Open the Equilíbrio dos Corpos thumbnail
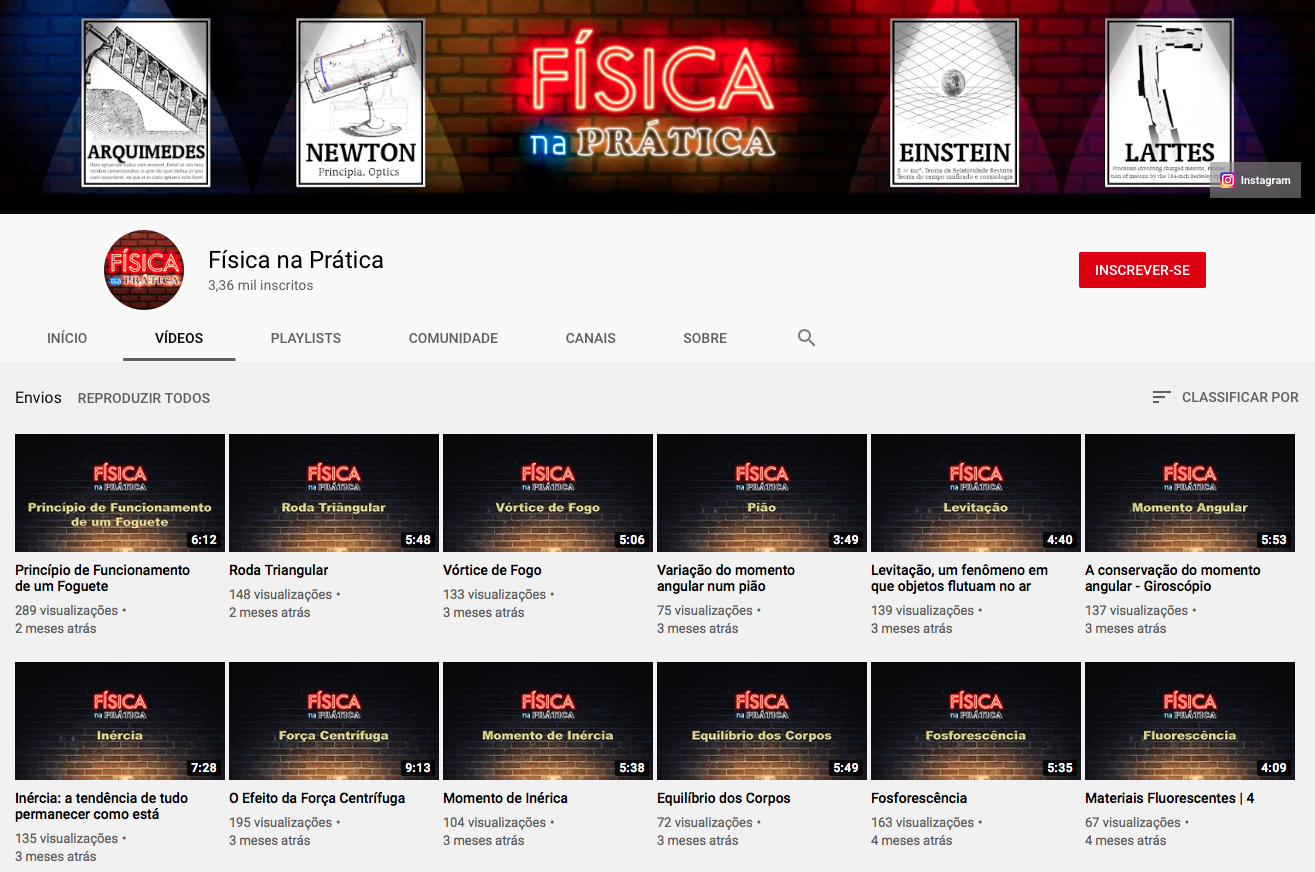1315x872 pixels. tap(762, 721)
